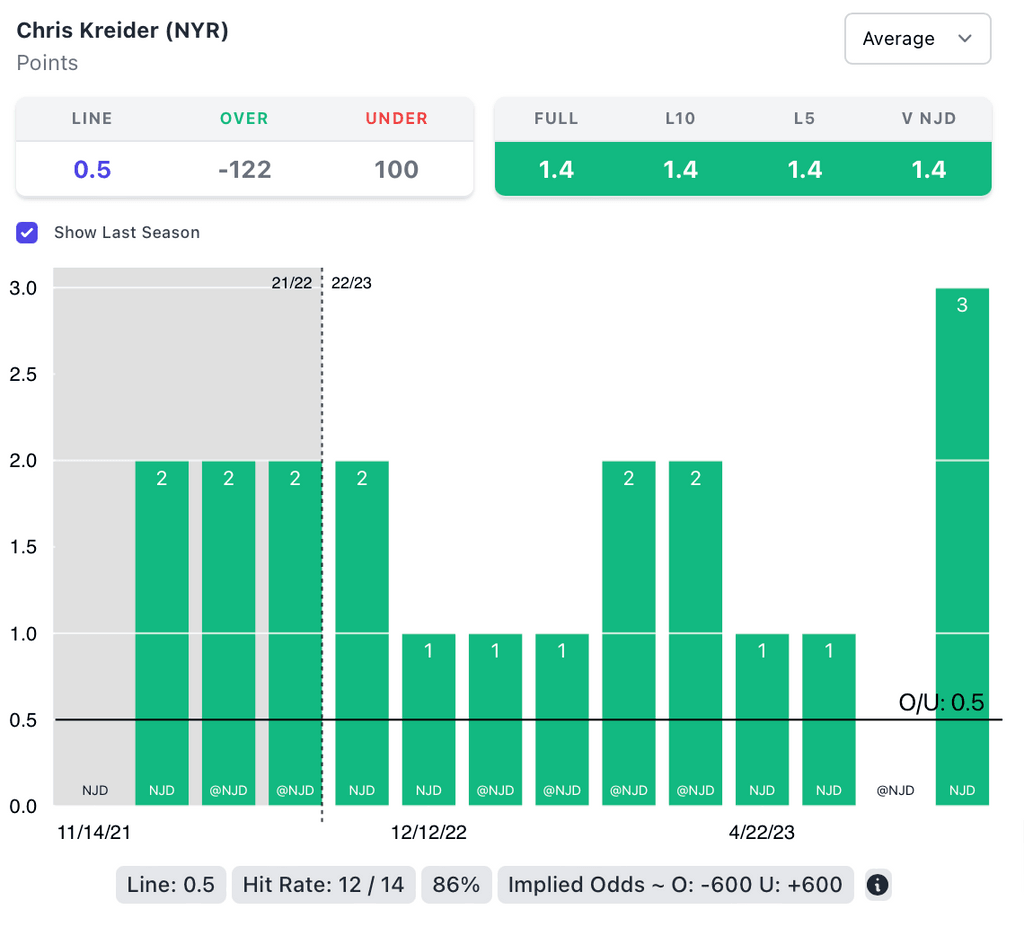Click the Implied Odds badge
The image size is (1024, 927).
[x=675, y=885]
